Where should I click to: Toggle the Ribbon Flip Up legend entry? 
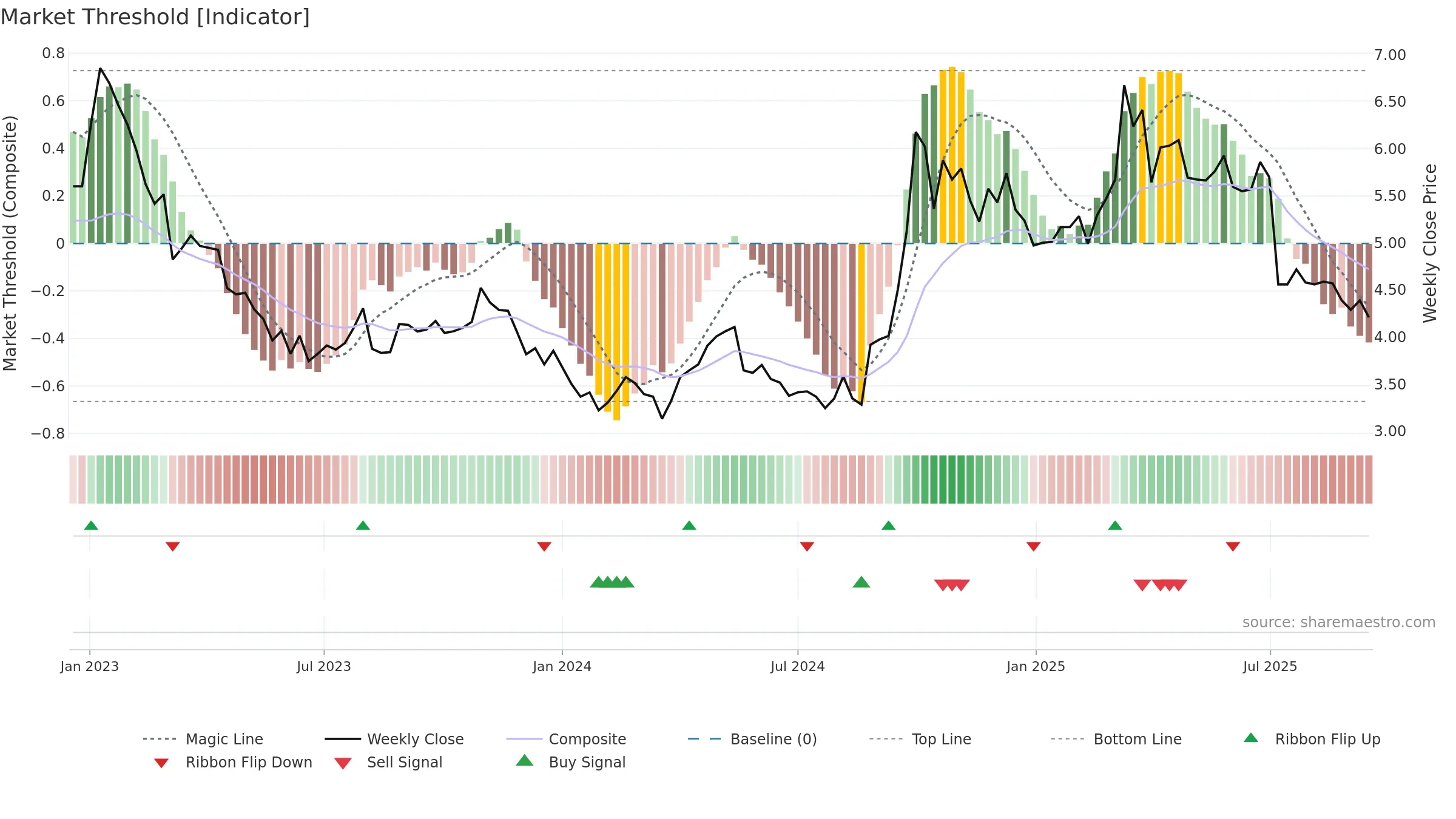1312,739
